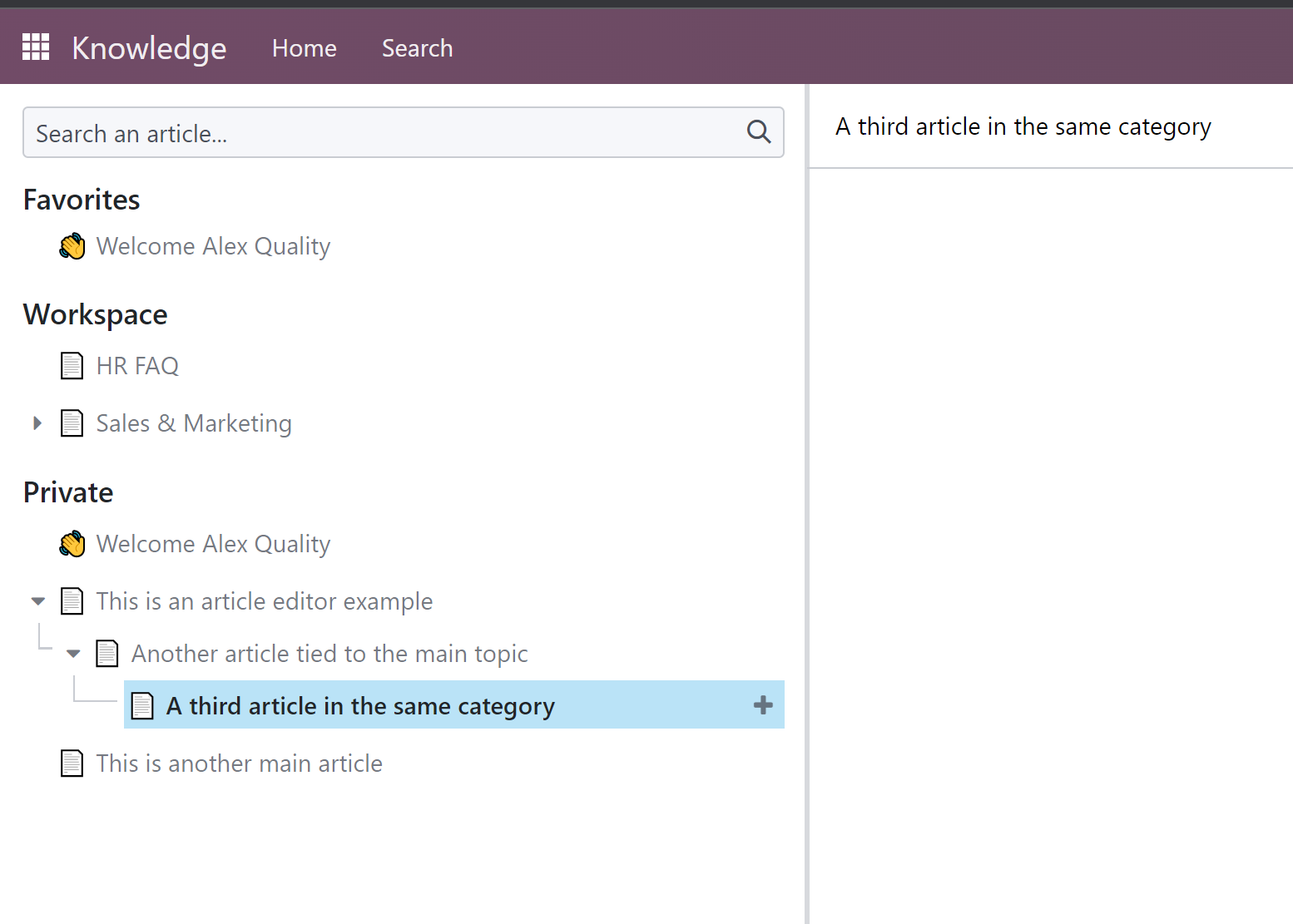Open the HR FAQ article
This screenshot has height=924, width=1293.
coord(137,366)
